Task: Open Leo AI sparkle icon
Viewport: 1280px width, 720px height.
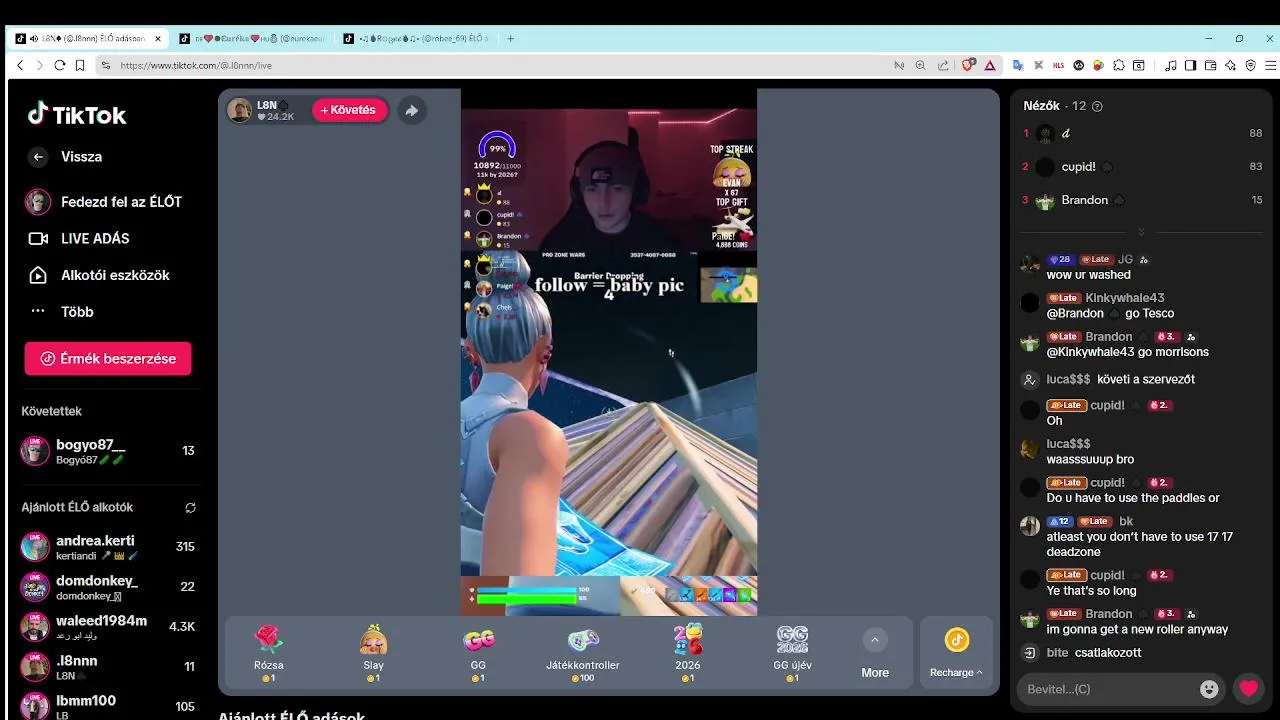Action: pos(1230,65)
